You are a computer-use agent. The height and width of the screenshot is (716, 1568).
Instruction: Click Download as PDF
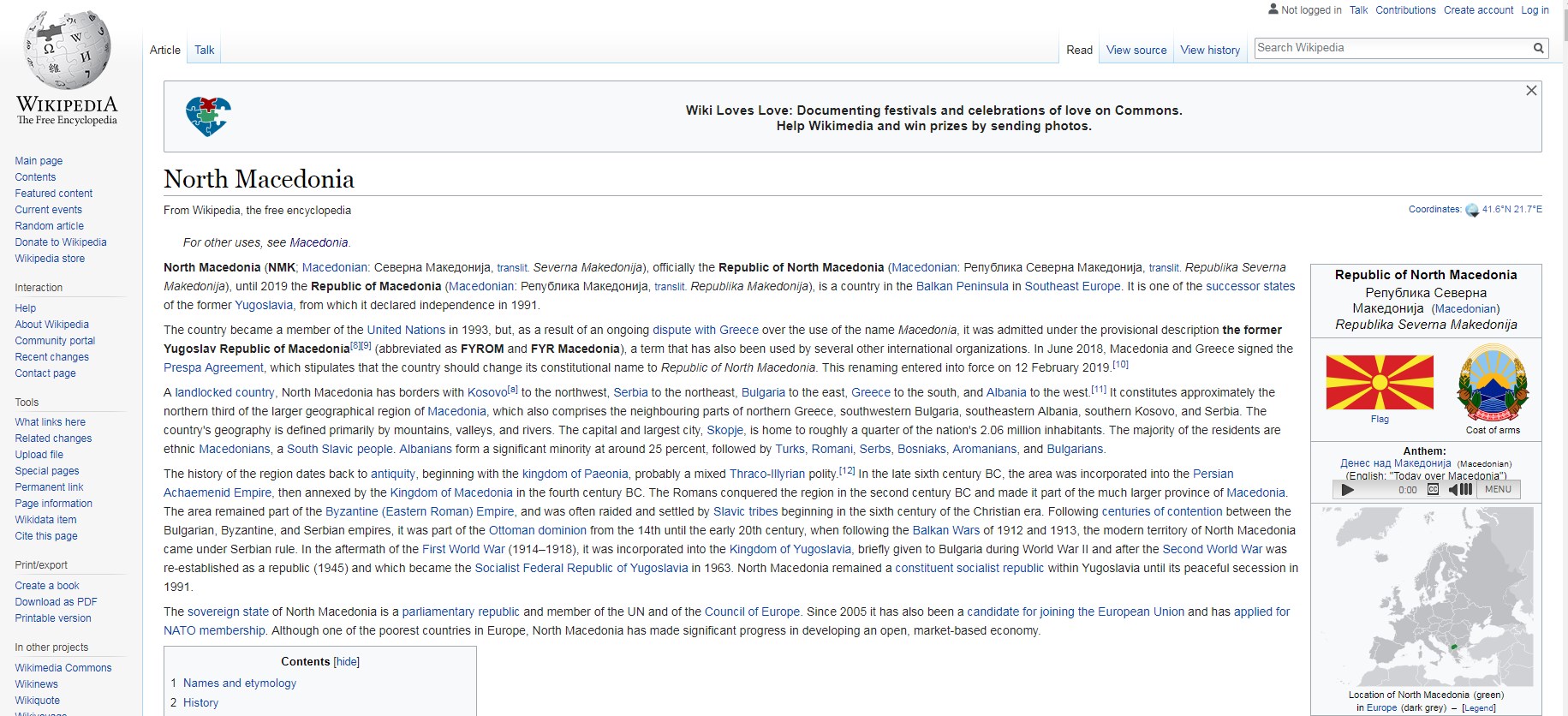point(56,601)
